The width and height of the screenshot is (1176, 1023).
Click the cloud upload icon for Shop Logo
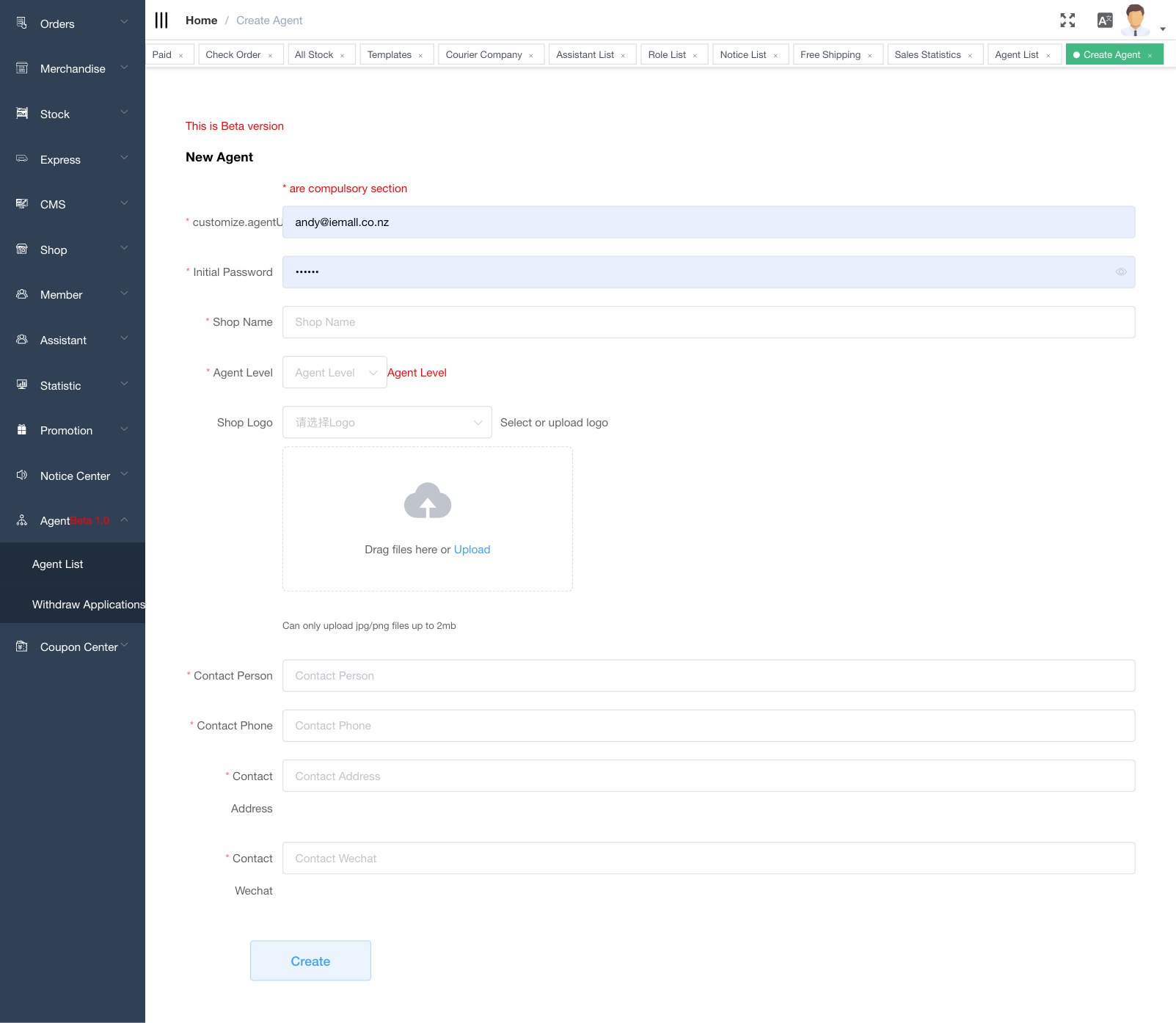[x=428, y=501]
